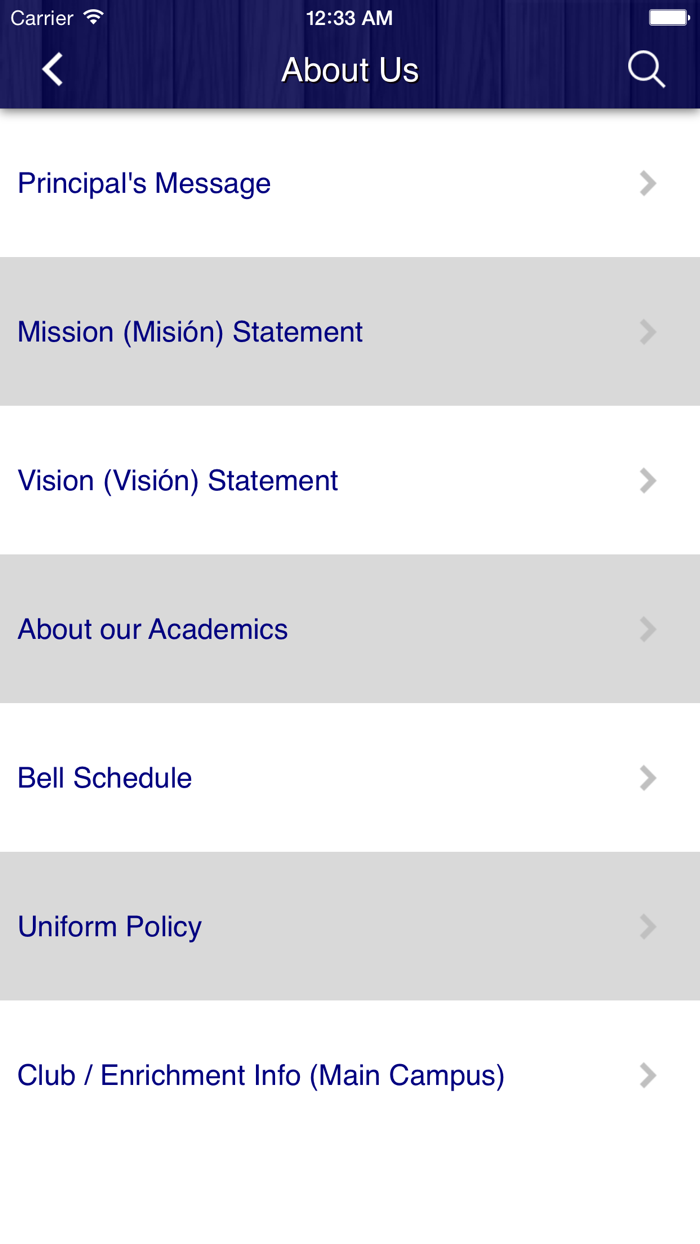Screen dimensions: 700x1244
Task: Show the Uniform Policy page
Action: click(110, 927)
